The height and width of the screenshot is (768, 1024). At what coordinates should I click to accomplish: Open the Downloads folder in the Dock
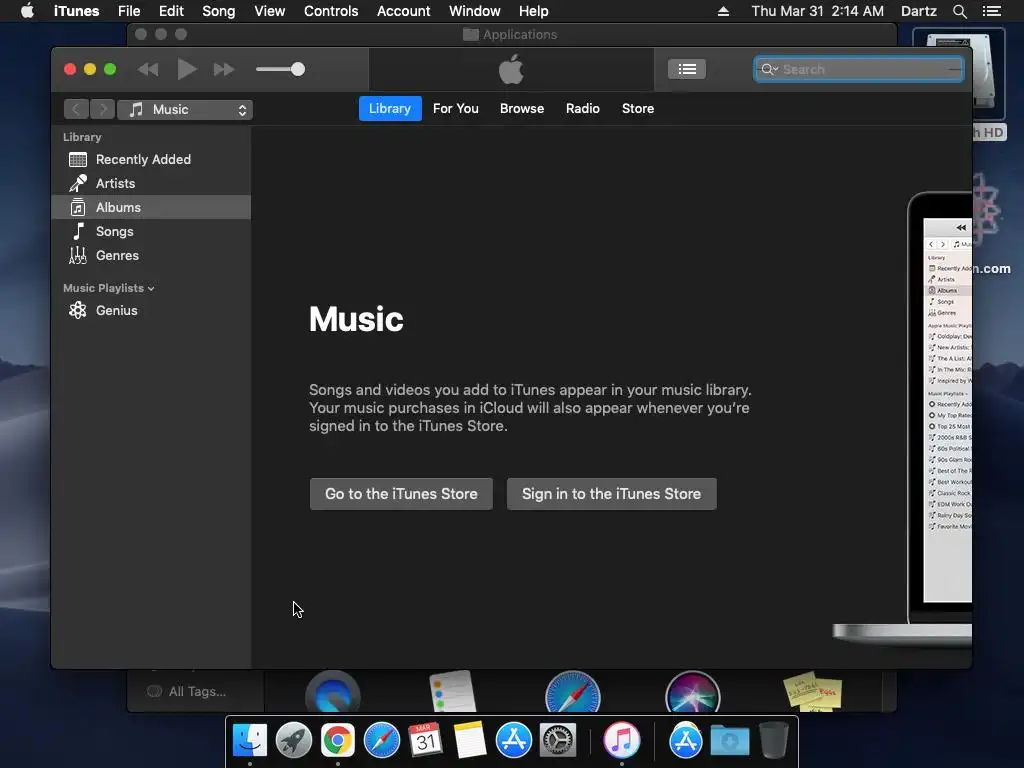[x=730, y=740]
